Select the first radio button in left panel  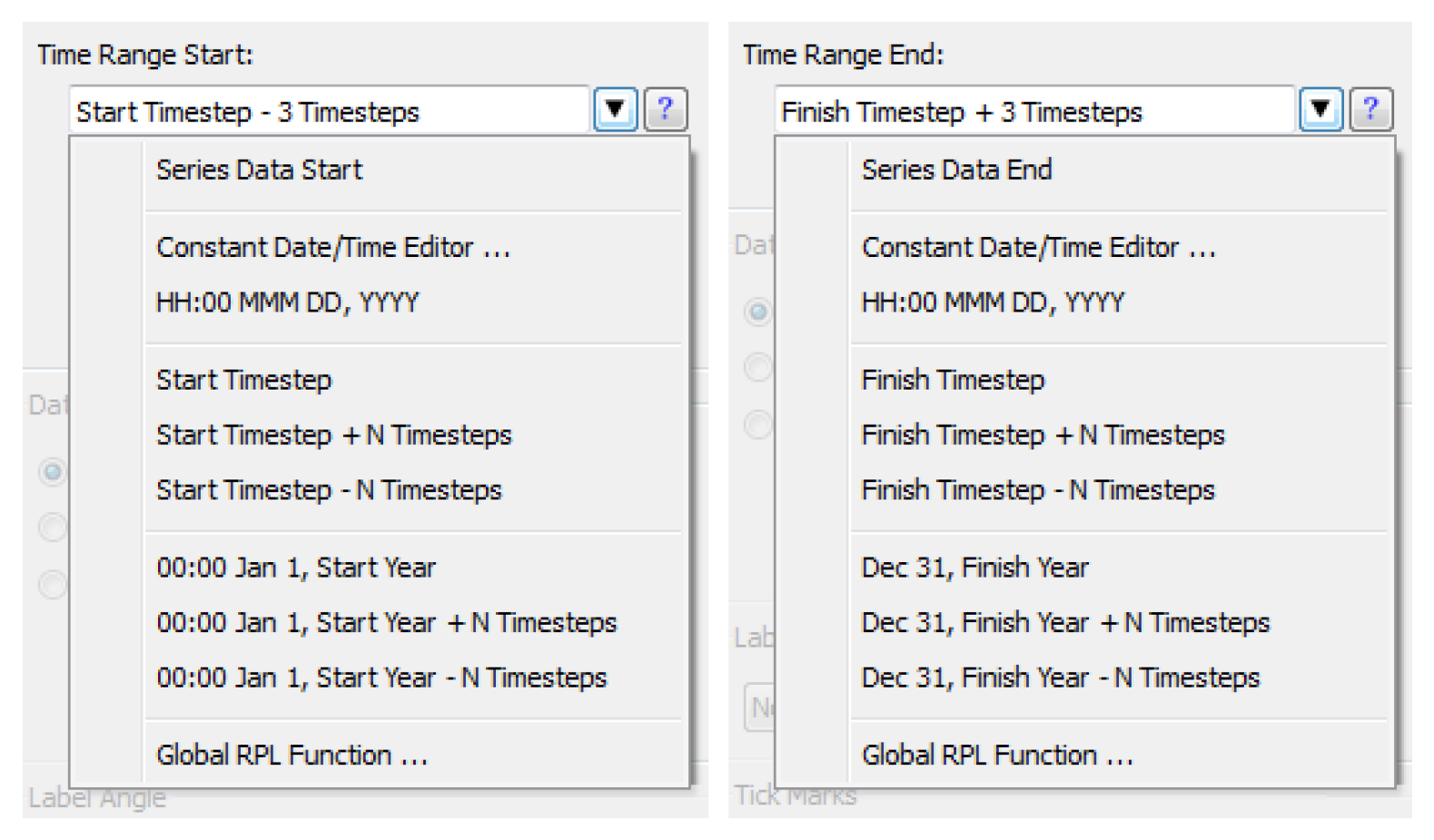pos(53,471)
